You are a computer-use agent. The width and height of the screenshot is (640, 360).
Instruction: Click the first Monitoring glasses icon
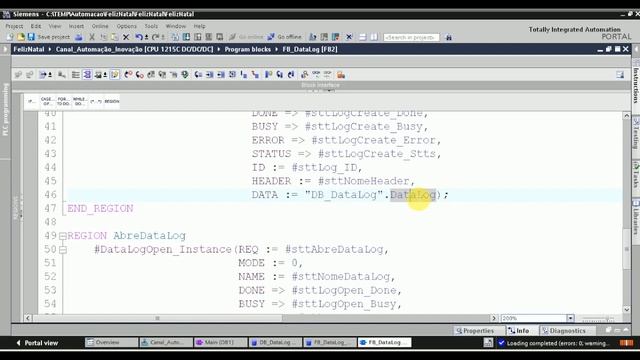tap(316, 75)
